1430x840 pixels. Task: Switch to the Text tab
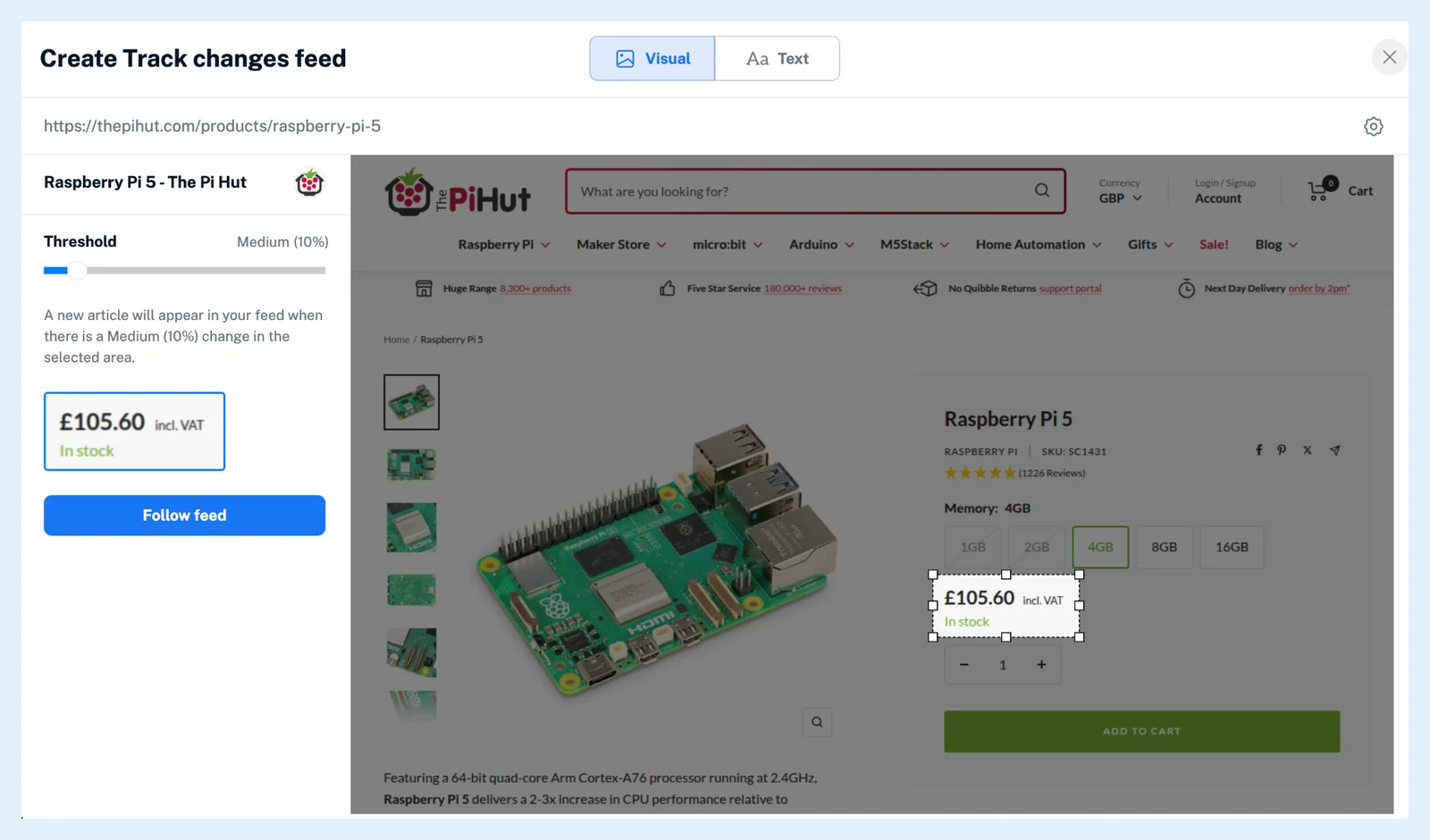[x=778, y=58]
